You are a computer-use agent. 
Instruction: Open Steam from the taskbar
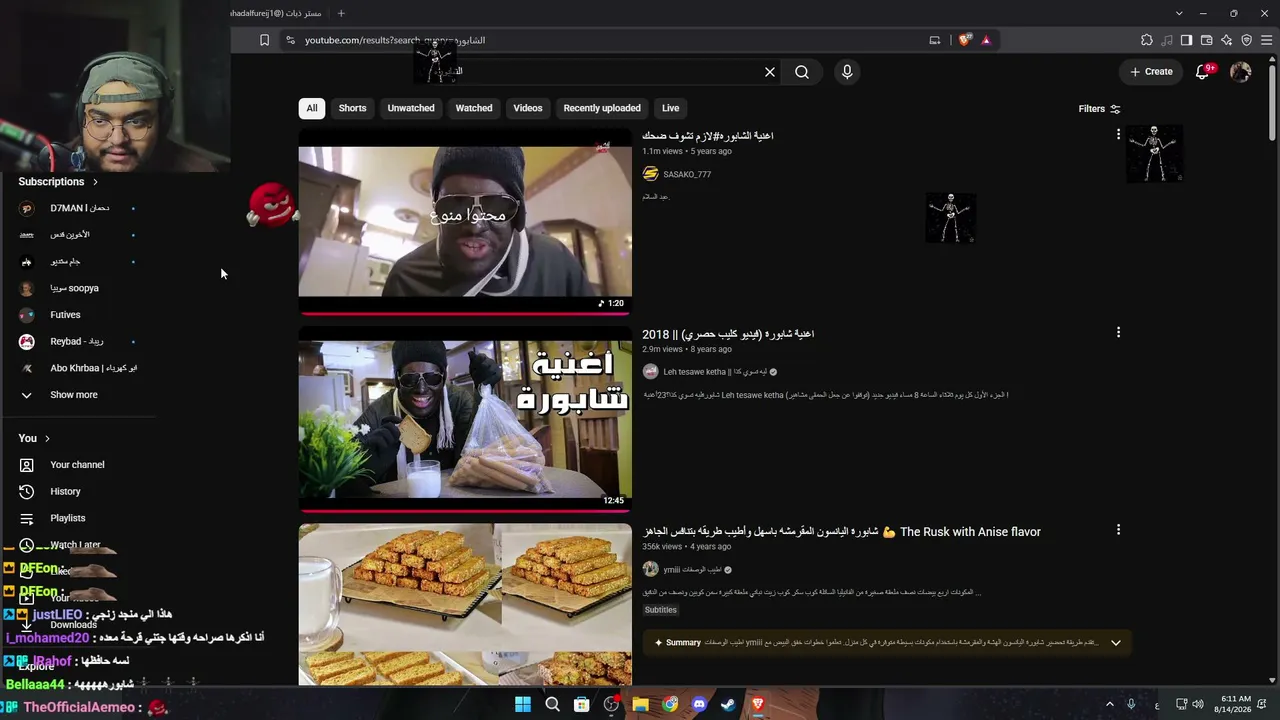click(x=728, y=704)
